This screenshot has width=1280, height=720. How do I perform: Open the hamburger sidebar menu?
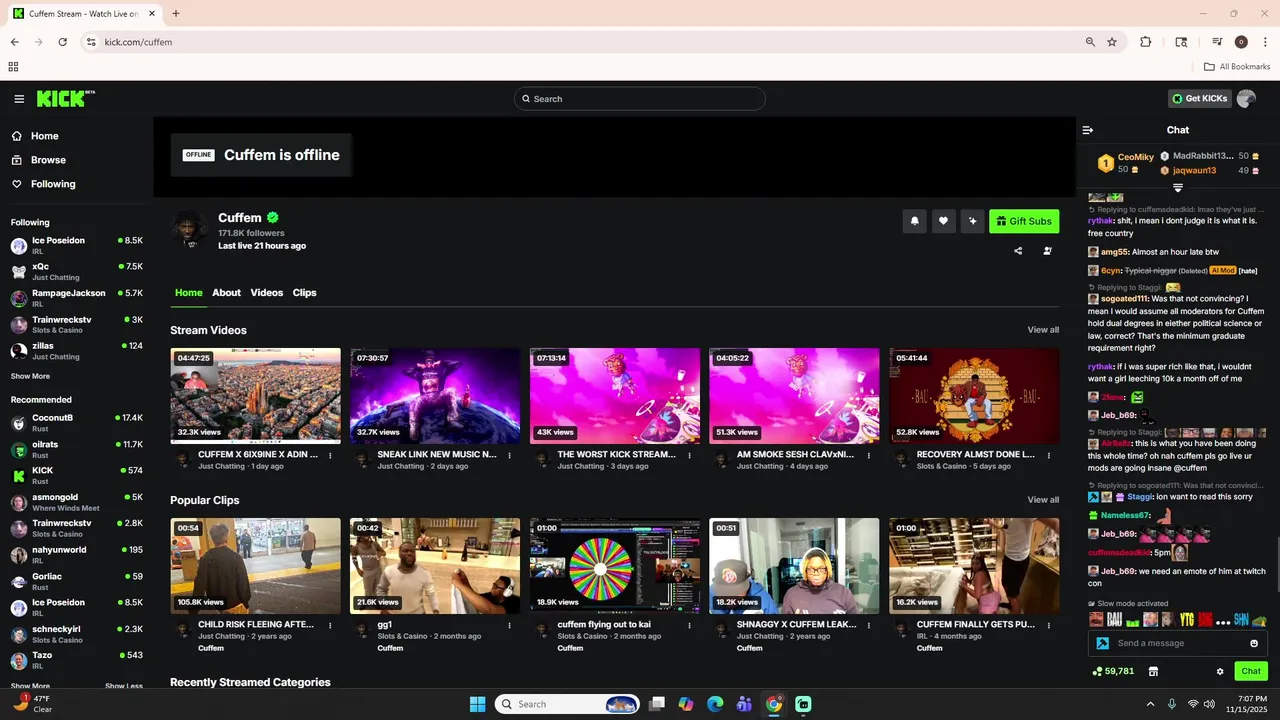tap(19, 99)
